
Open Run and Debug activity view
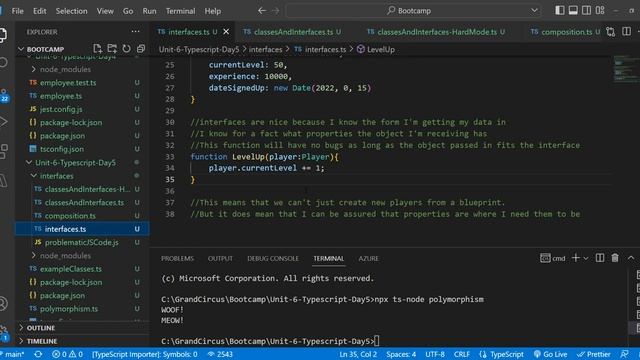(x=4, y=122)
